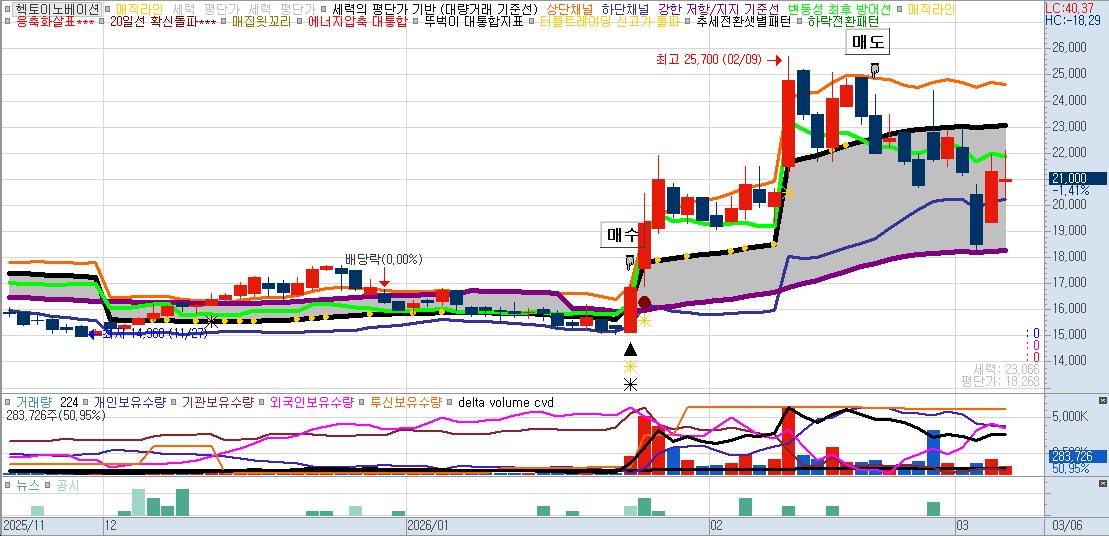Click the hand pointer under 매수 label
The width and height of the screenshot is (1109, 536).
pyautogui.click(x=629, y=262)
